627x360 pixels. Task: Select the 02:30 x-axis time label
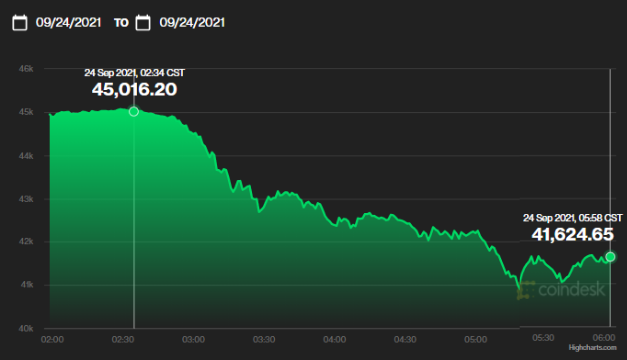[123, 340]
